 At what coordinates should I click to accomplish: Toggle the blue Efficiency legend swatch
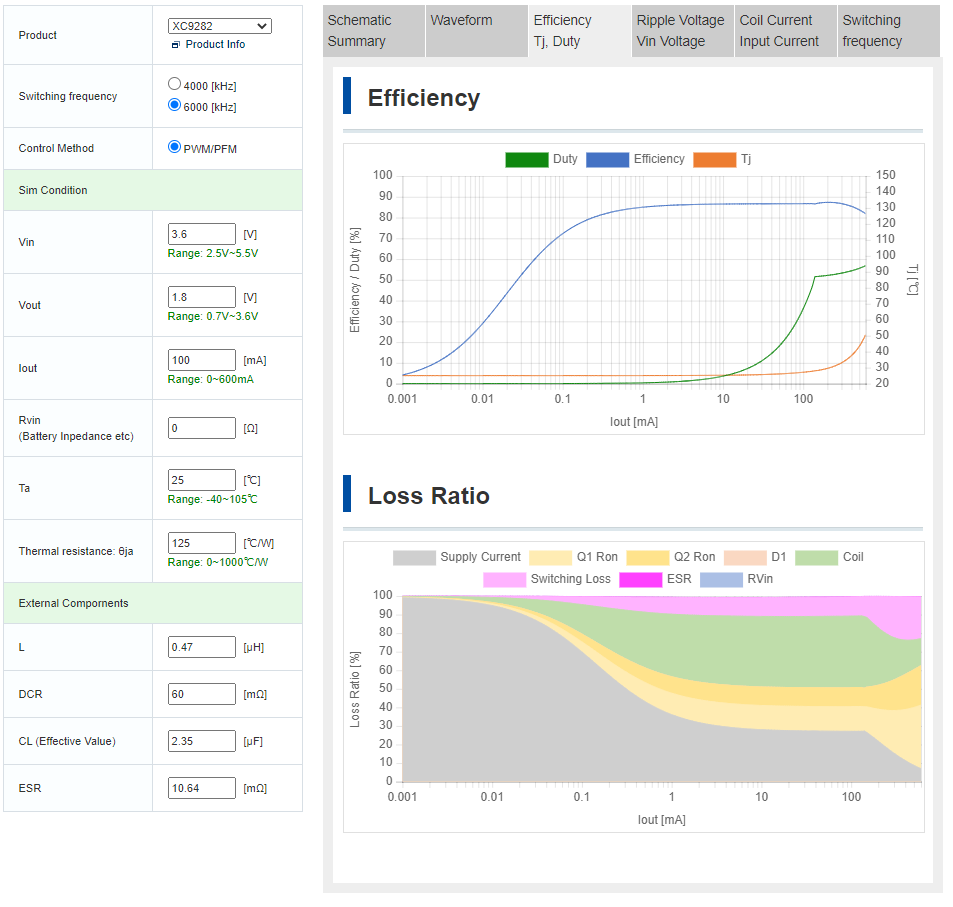(x=607, y=159)
